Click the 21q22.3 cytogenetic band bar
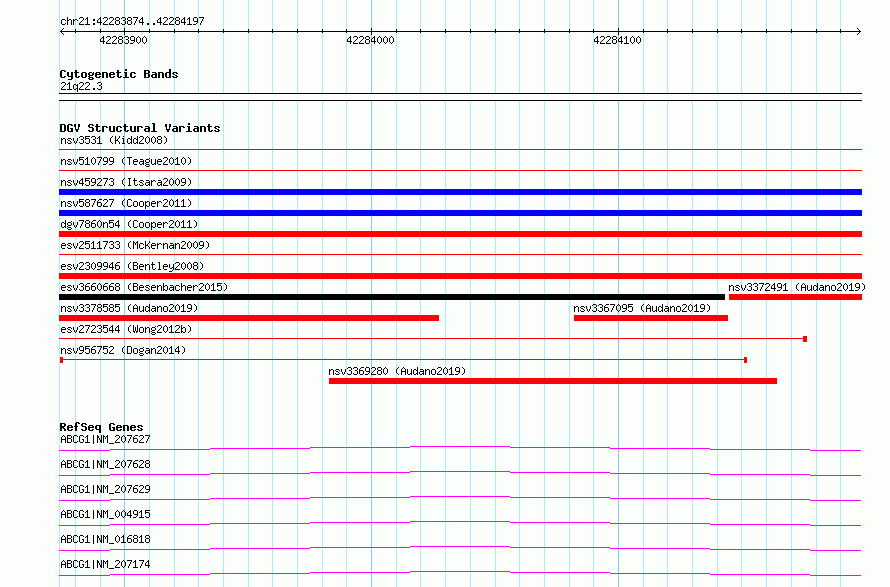Viewport: 890px width, 587px height. tap(460, 97)
